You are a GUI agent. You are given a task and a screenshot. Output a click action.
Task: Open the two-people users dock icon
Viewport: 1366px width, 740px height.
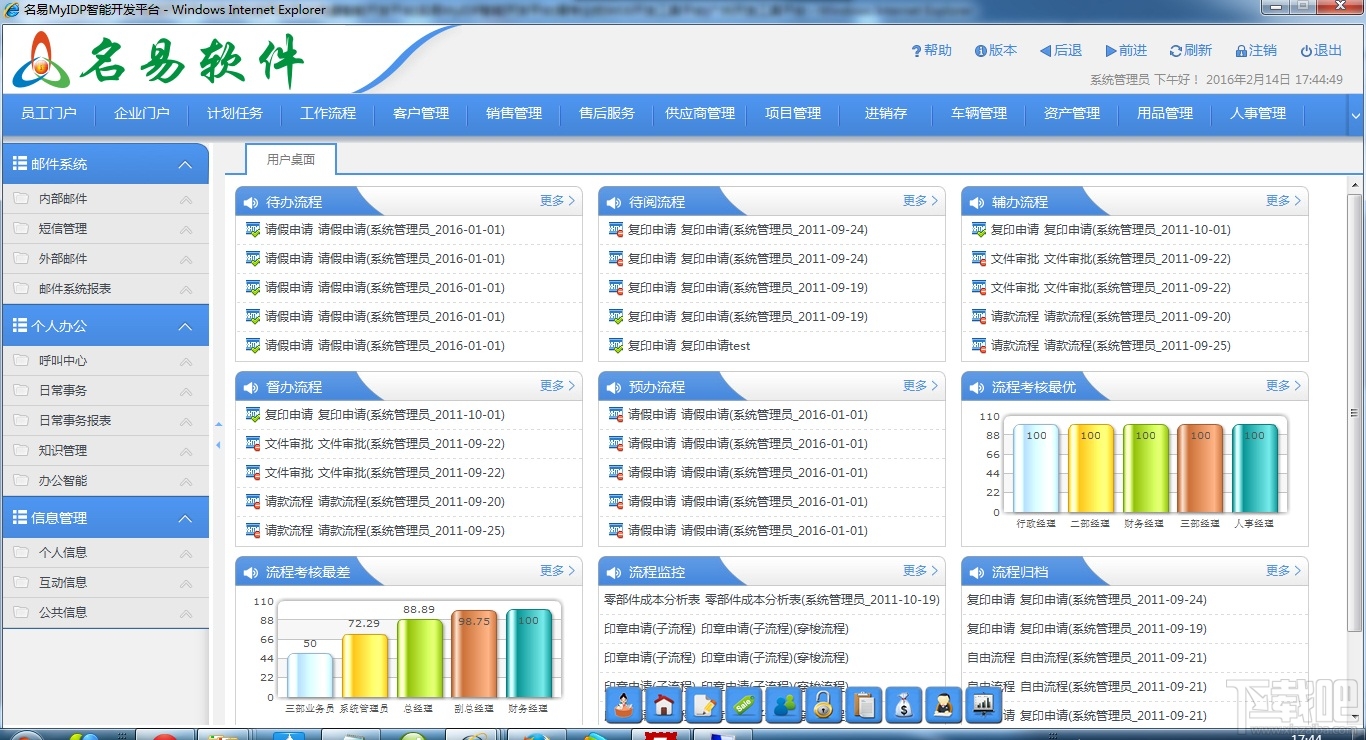784,705
